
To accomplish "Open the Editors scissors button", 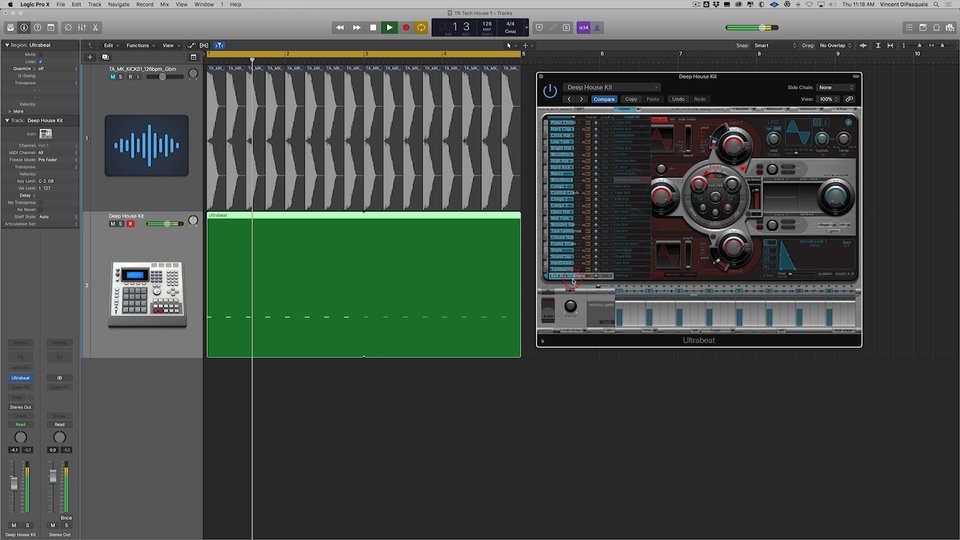I will coord(95,28).
